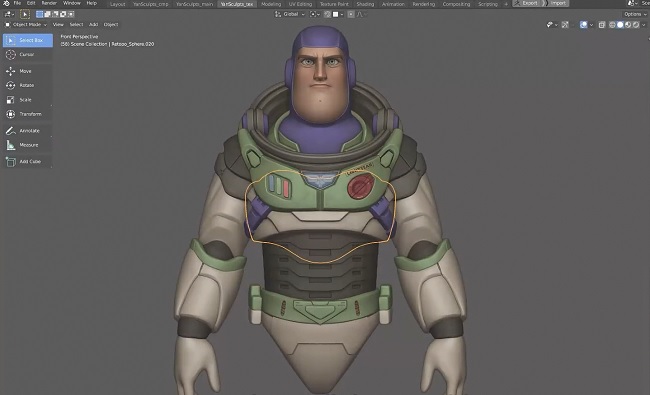The width and height of the screenshot is (650, 395).
Task: Toggle proportional editing
Action: point(351,14)
